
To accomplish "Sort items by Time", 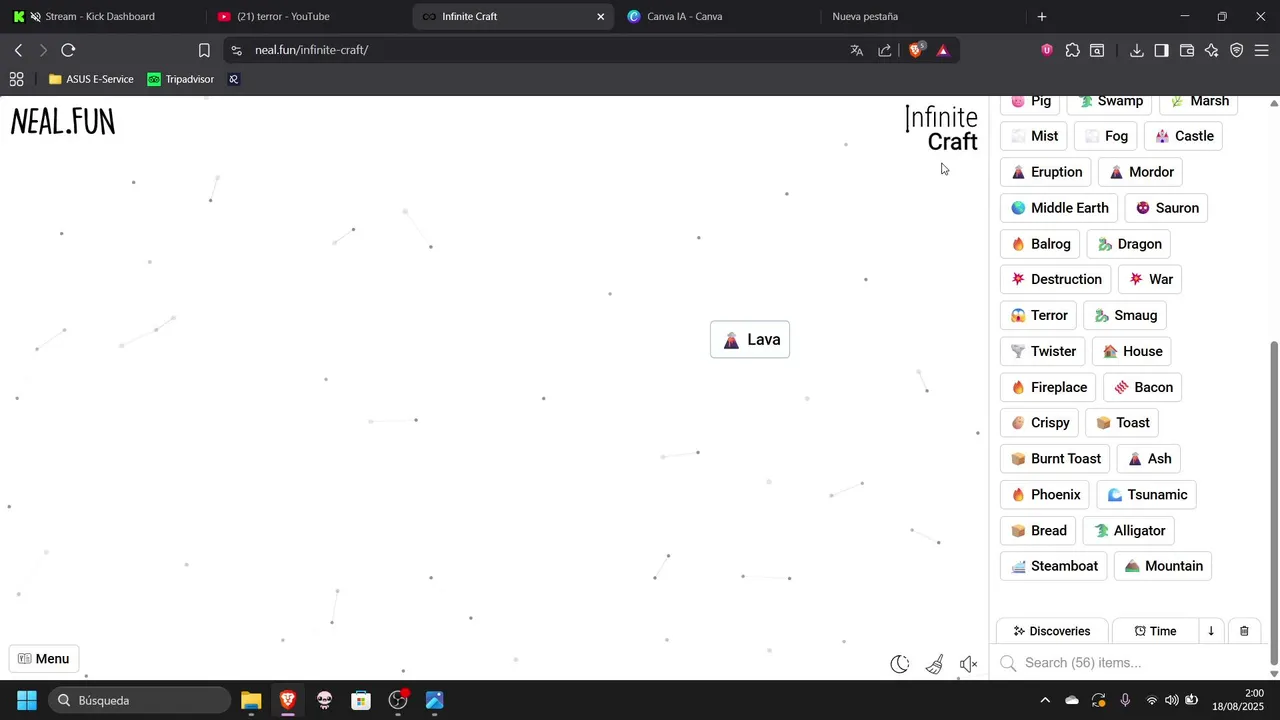I will coord(1156,631).
